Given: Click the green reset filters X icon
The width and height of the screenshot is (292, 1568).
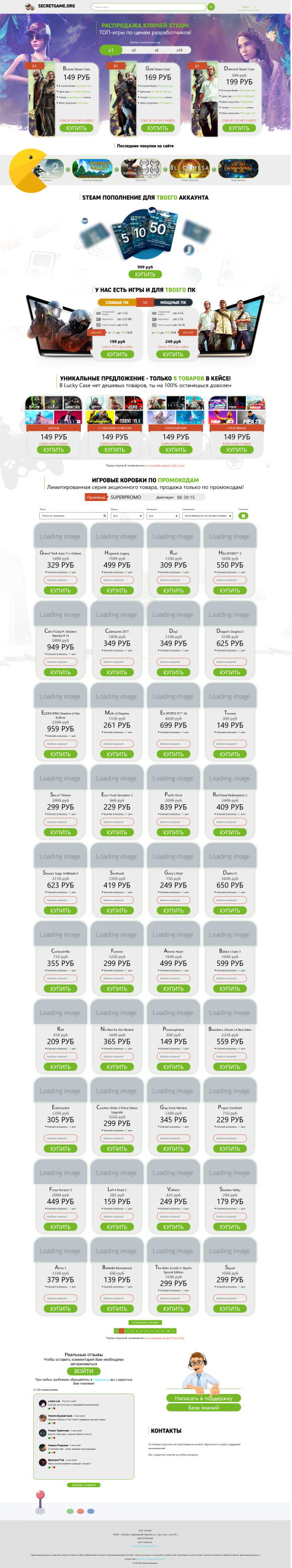Looking at the screenshot, I should pyautogui.click(x=244, y=516).
